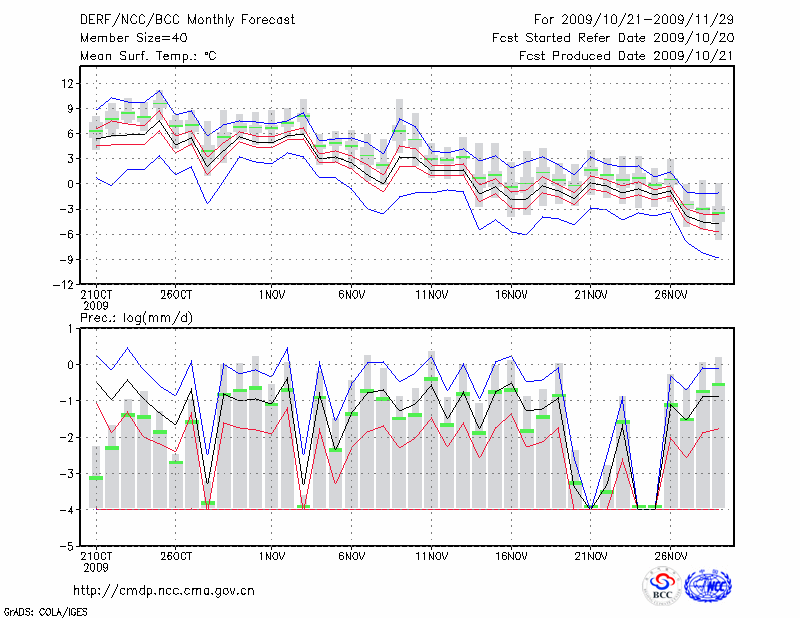This screenshot has width=800, height=618.
Task: Select 11NOV on the precipitation chart axis
Action: (431, 557)
